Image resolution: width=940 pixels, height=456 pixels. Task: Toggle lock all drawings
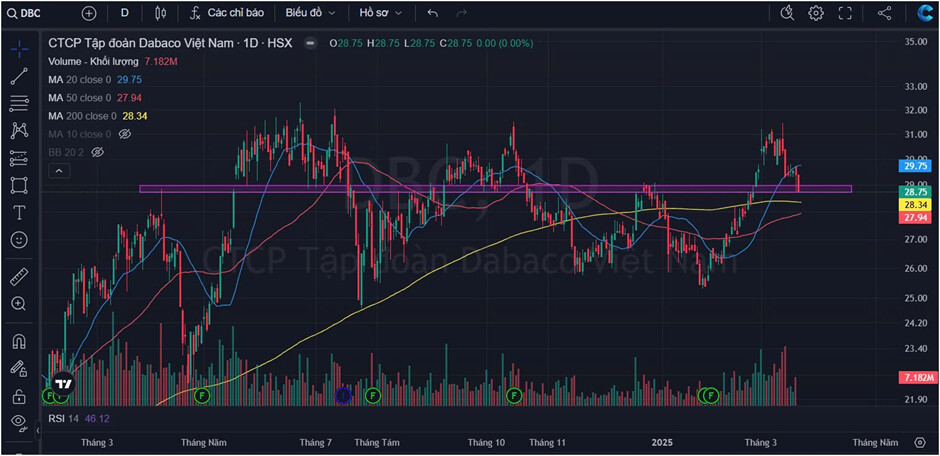coord(19,396)
